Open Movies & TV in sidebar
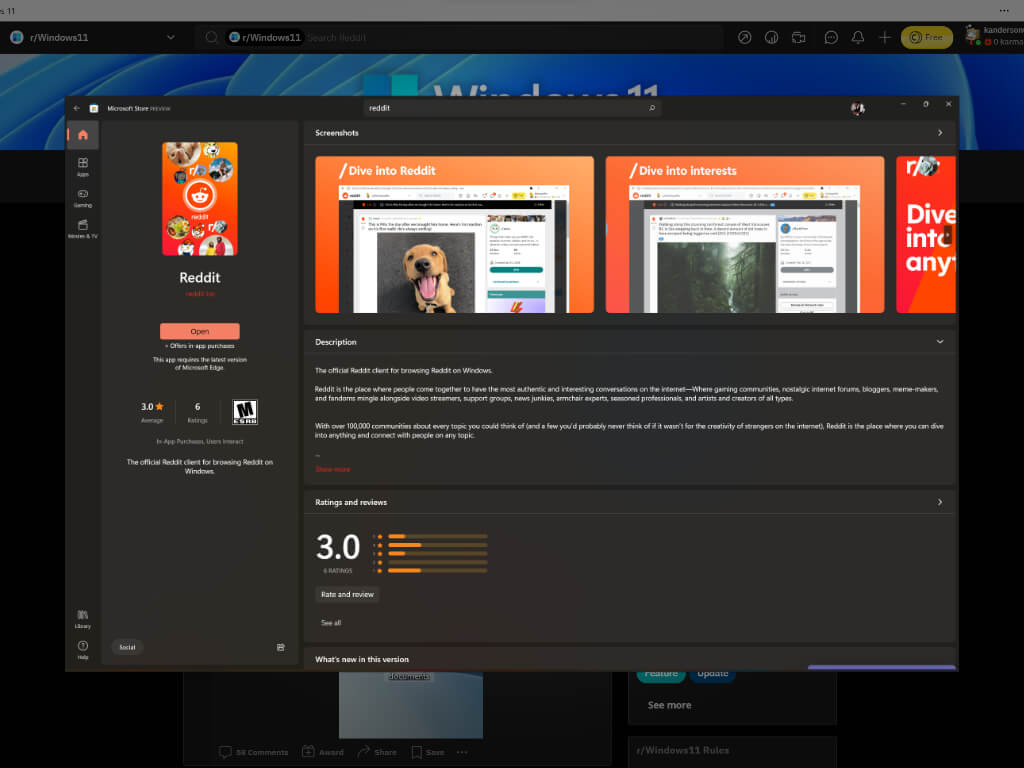This screenshot has width=1024, height=768. point(83,228)
